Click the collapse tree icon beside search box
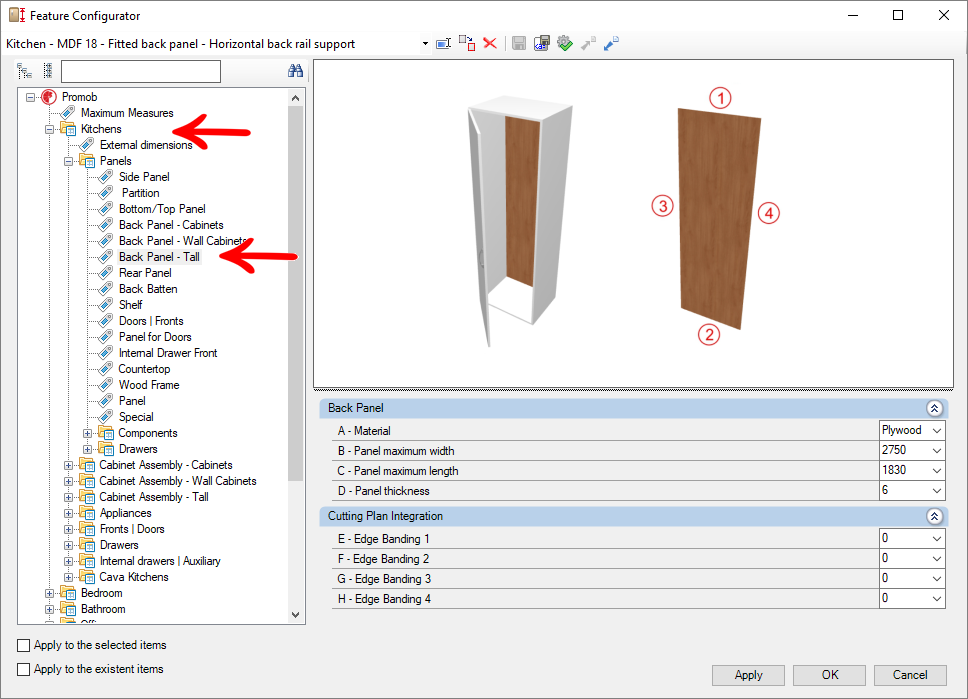The image size is (968, 699). (48, 71)
